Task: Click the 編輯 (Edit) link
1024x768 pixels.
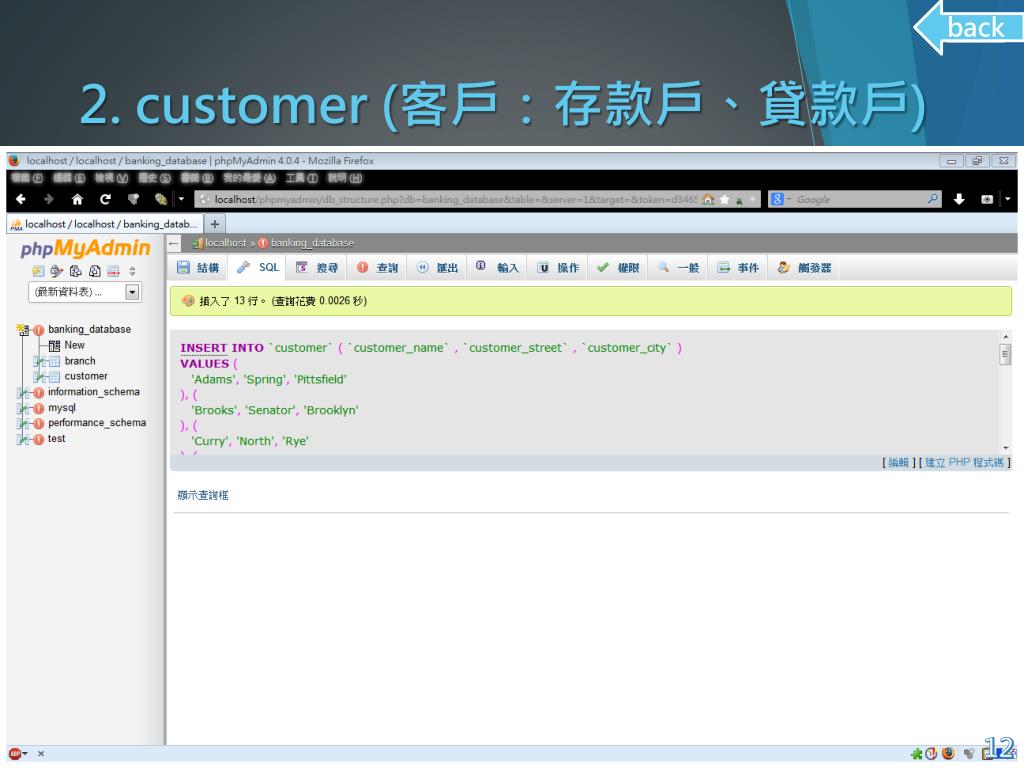Action: 898,462
